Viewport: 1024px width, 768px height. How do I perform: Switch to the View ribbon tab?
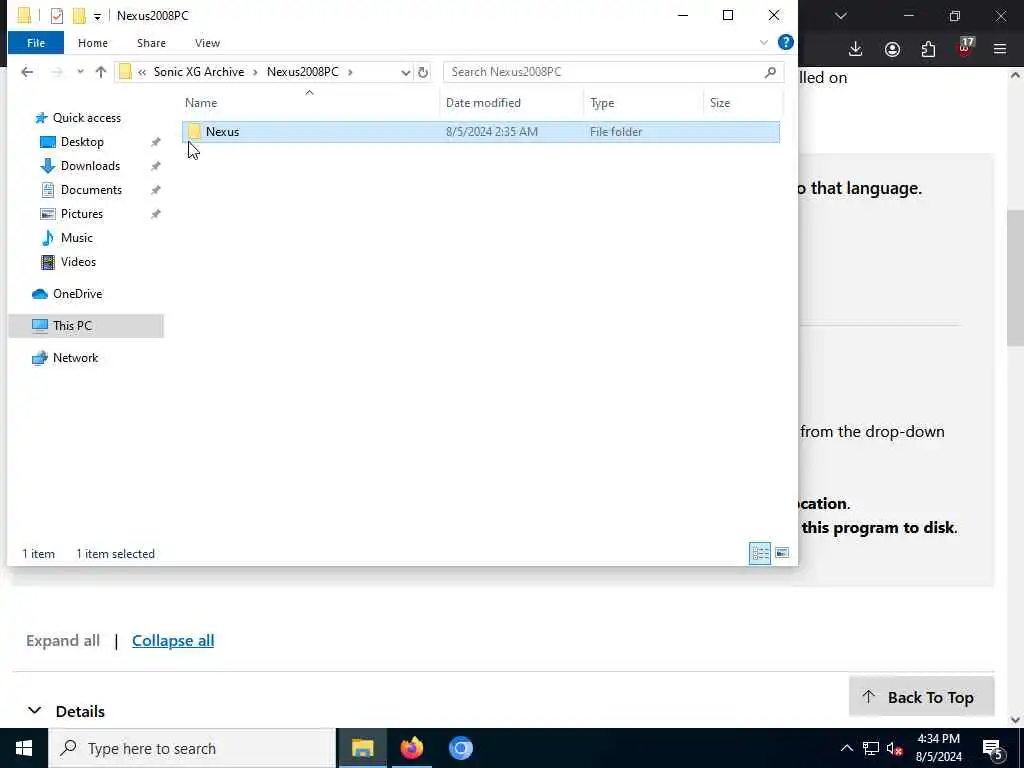coord(207,43)
